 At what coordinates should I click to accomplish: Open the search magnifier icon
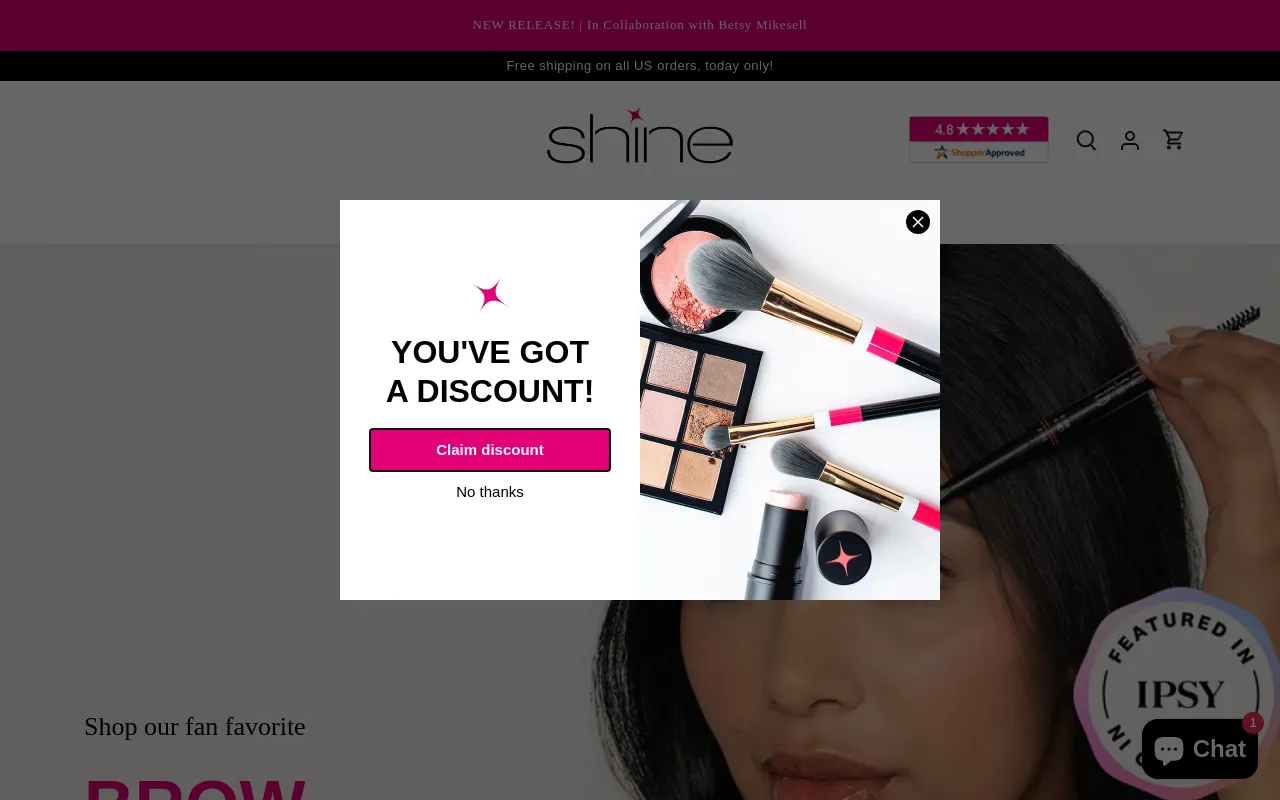click(x=1086, y=140)
